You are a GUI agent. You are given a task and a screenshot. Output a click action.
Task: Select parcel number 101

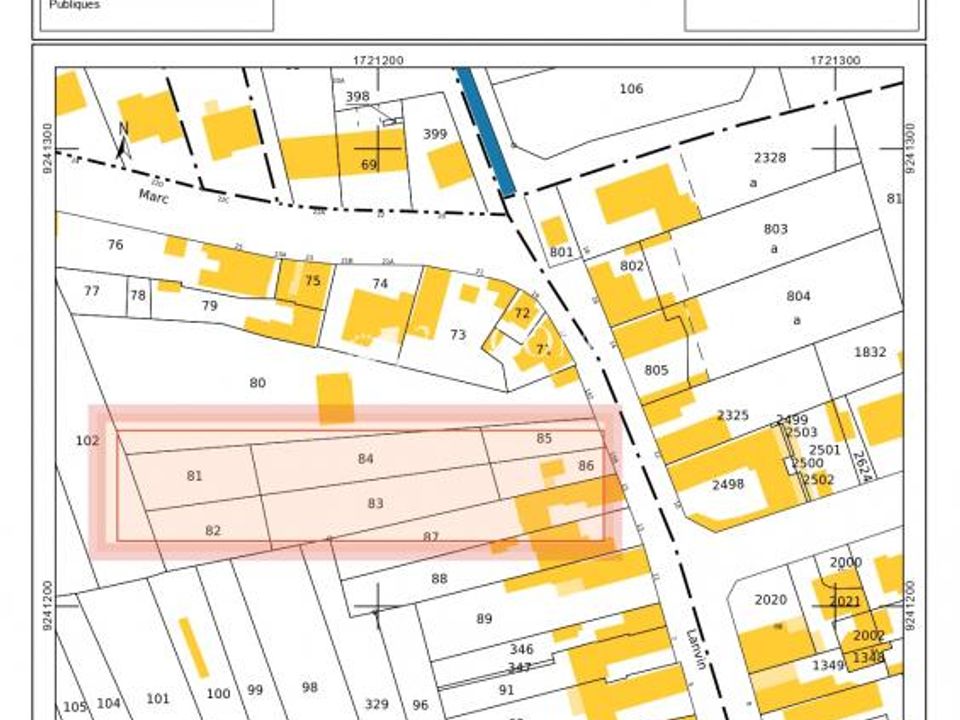point(157,699)
